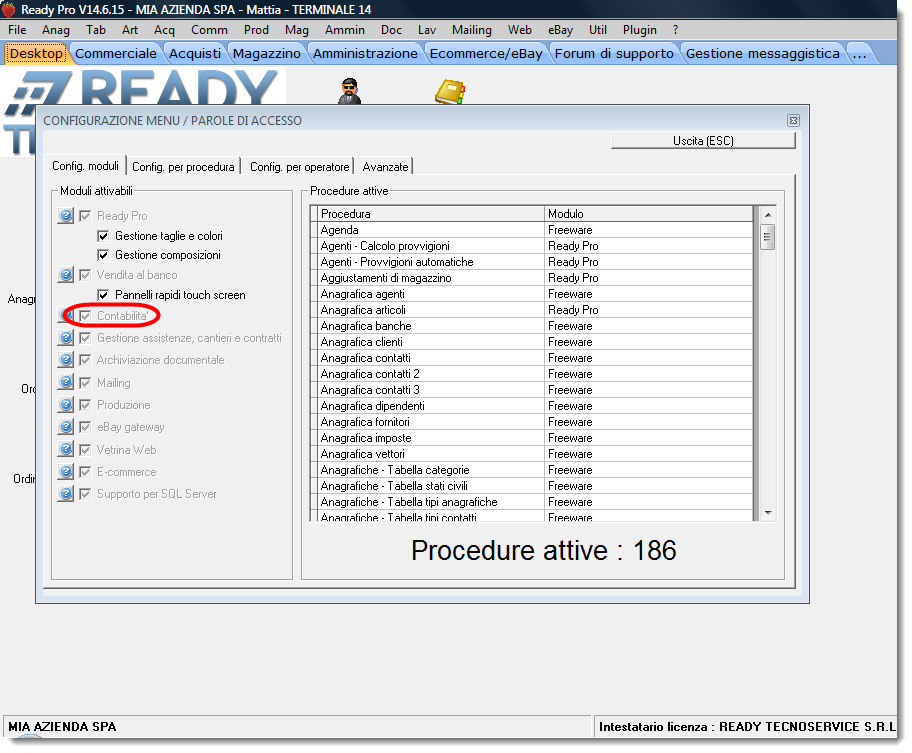Switch to Config. per operatore tab
This screenshot has height=753, width=912.
tap(300, 167)
